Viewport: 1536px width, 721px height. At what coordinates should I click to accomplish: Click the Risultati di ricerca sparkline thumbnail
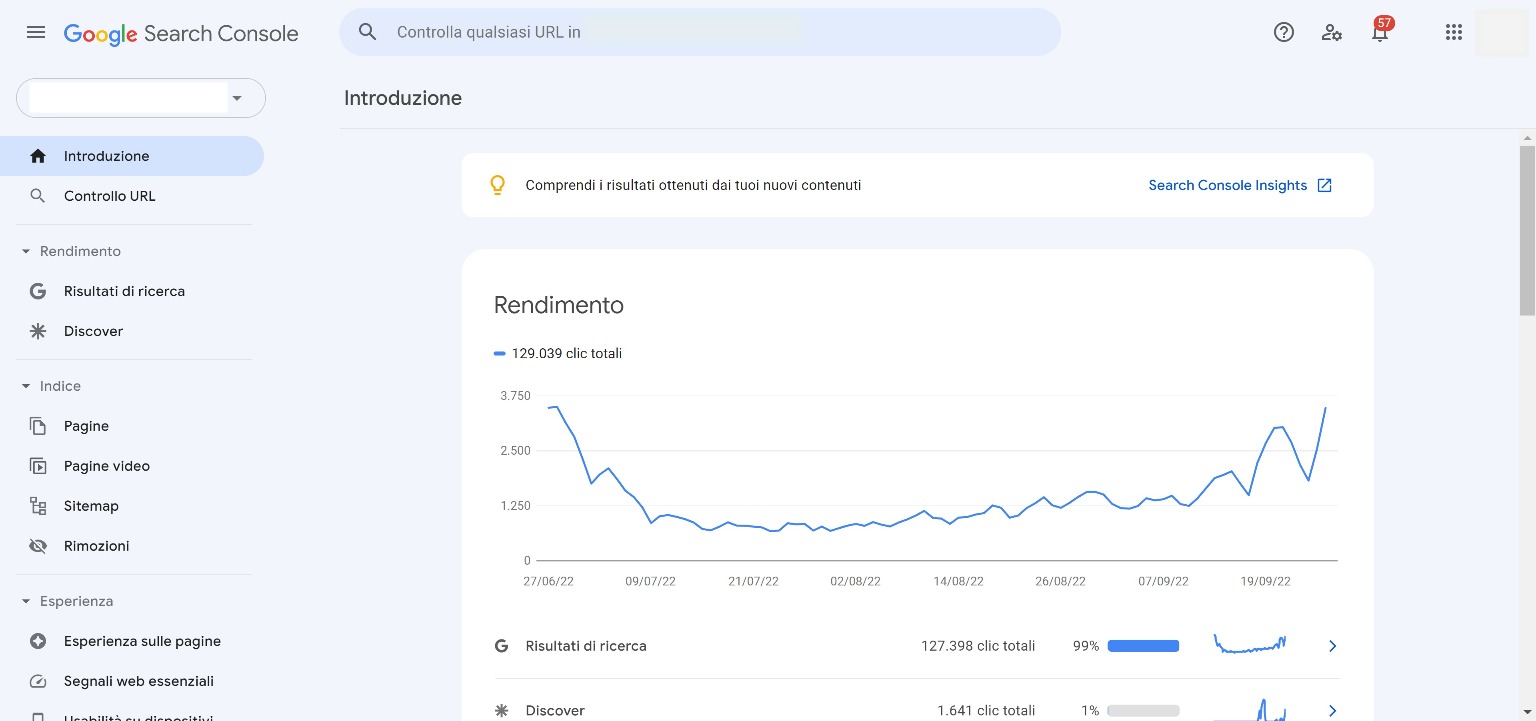point(1249,643)
